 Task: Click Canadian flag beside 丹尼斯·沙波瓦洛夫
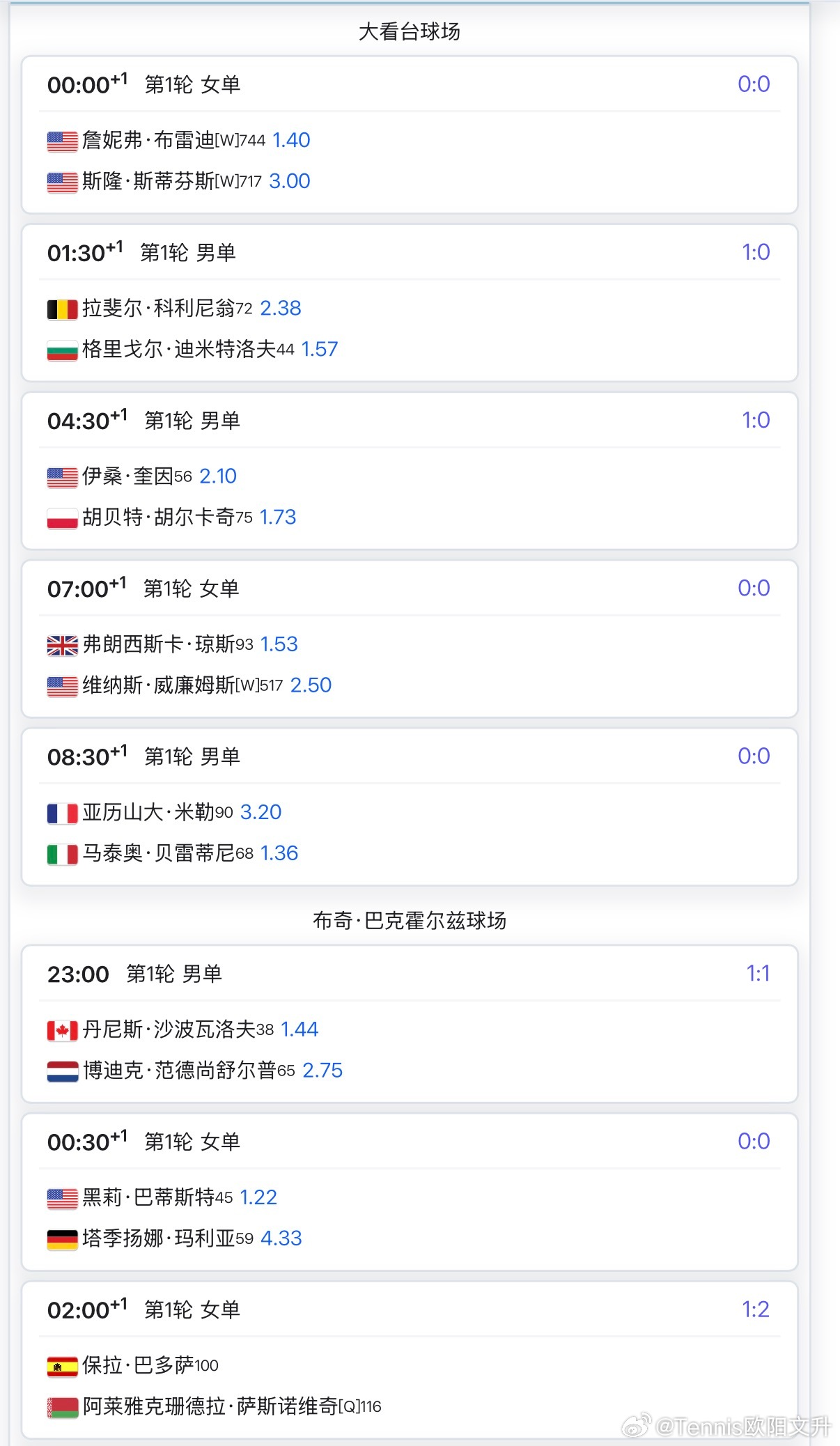click(x=62, y=1031)
